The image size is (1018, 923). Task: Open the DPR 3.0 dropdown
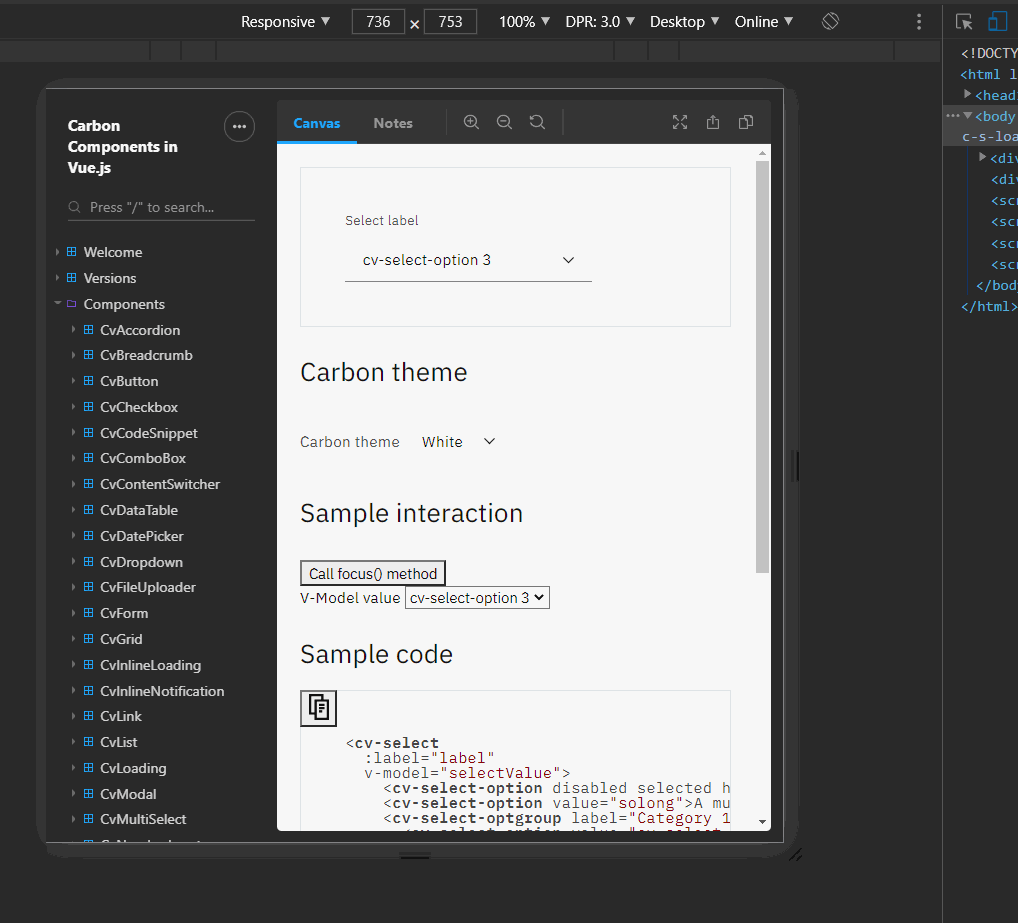pos(599,21)
